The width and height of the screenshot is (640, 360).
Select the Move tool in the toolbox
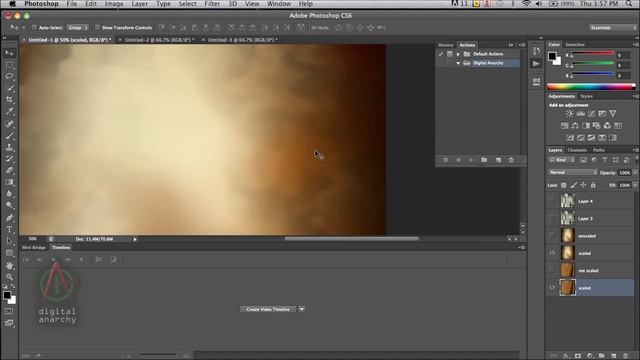pos(9,53)
